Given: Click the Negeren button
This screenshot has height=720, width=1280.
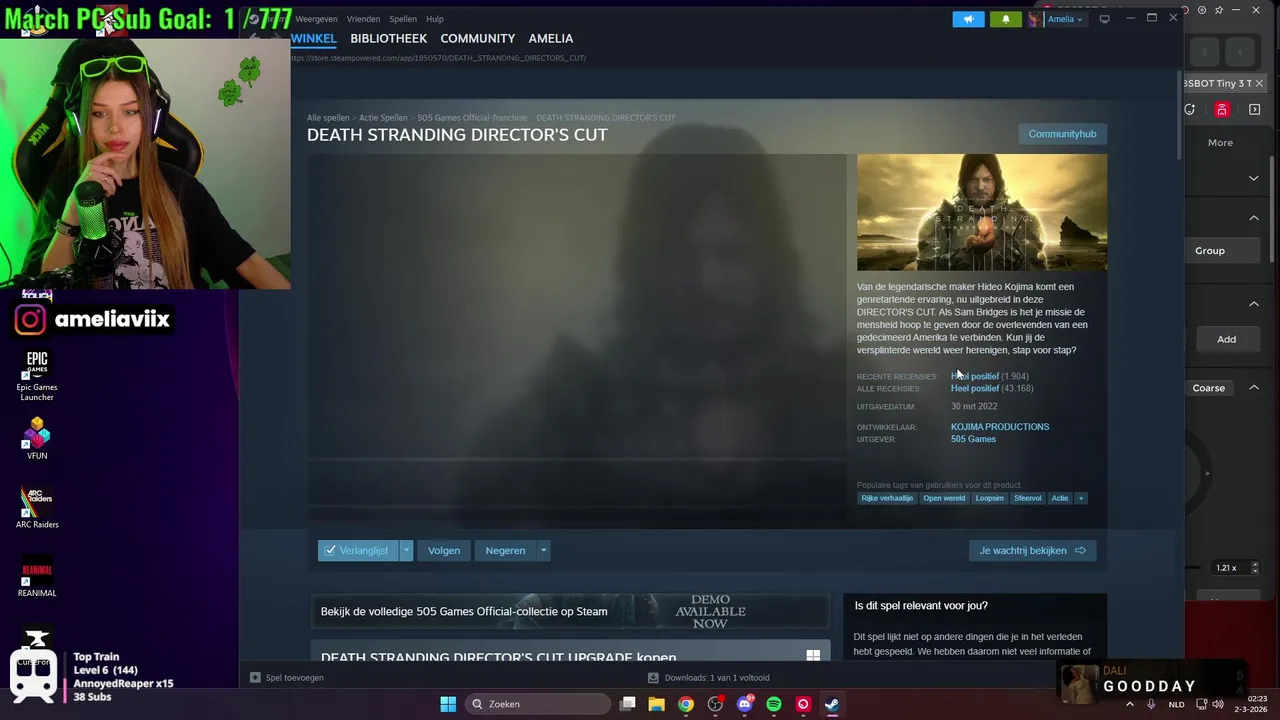Looking at the screenshot, I should click(505, 551).
